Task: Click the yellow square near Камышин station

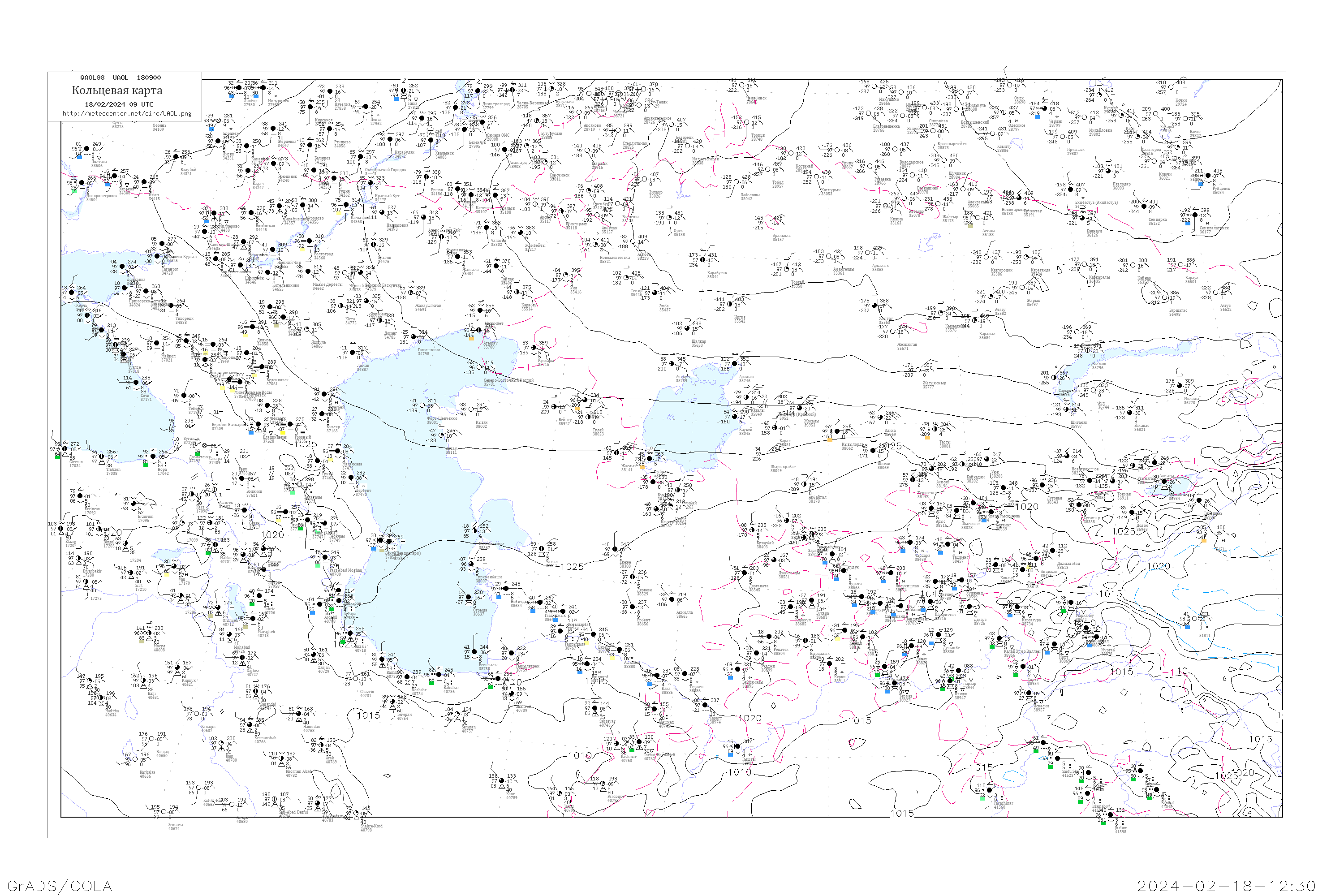Action: click(339, 214)
